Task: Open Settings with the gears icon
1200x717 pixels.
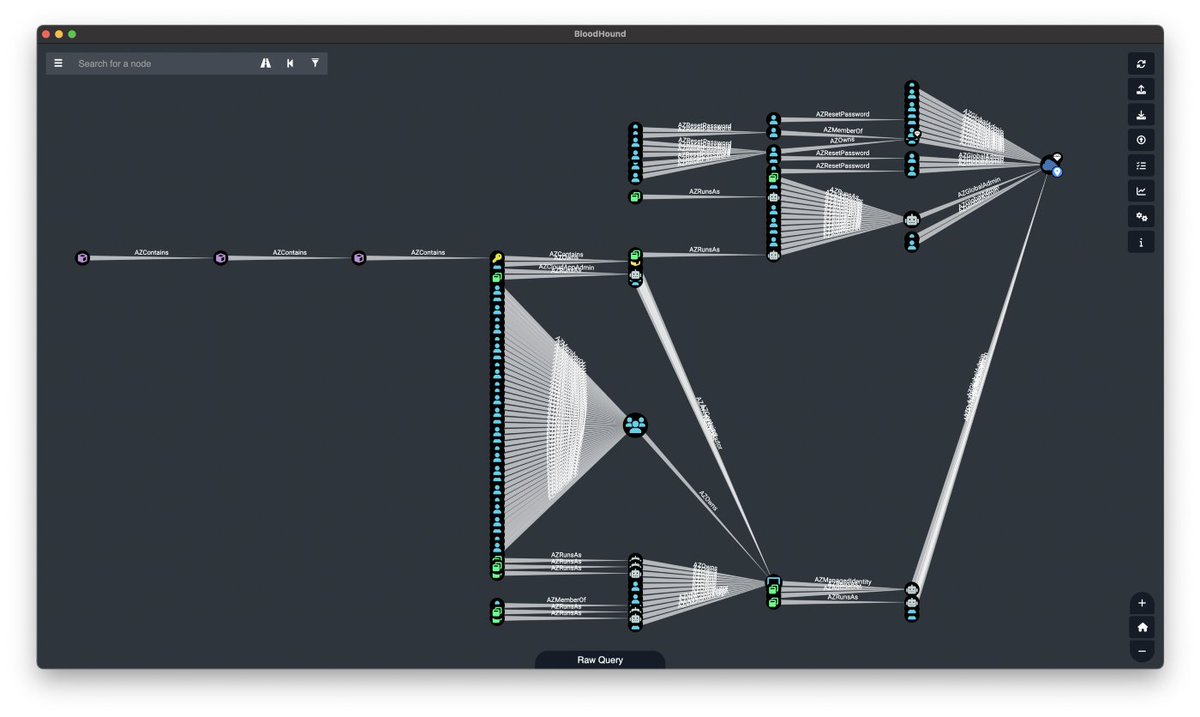Action: [x=1141, y=216]
